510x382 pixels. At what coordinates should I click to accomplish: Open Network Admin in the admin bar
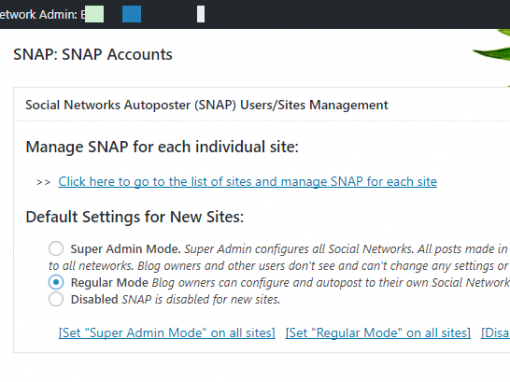click(x=43, y=14)
